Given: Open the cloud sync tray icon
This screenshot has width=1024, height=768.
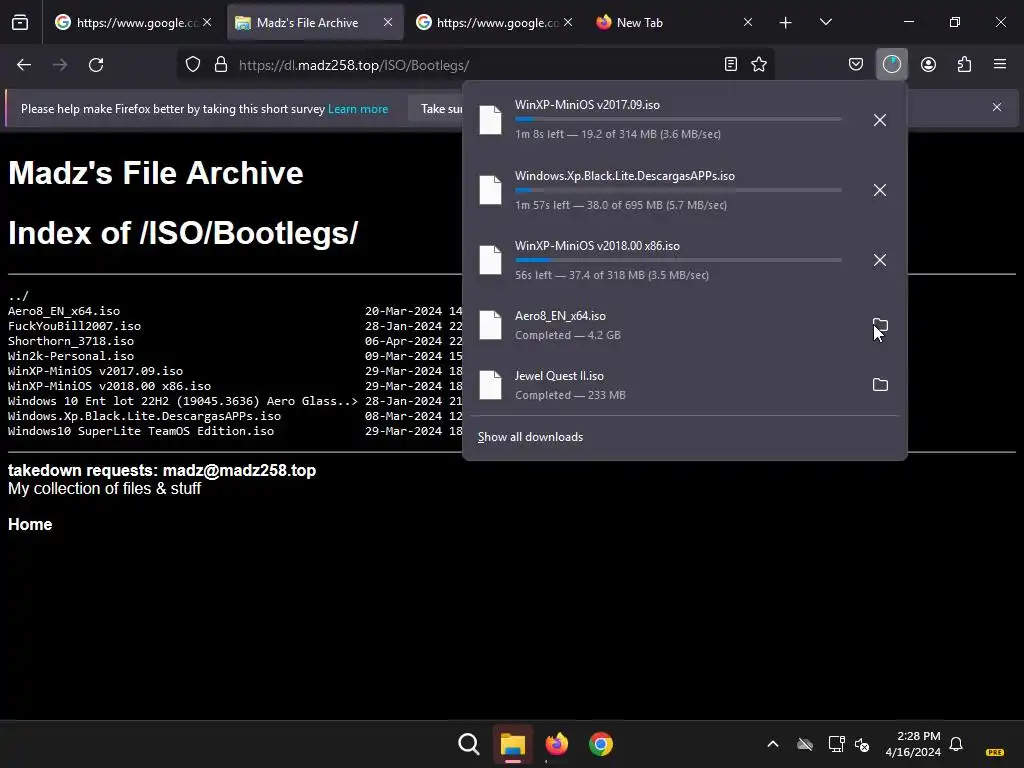Looking at the screenshot, I should coord(805,744).
